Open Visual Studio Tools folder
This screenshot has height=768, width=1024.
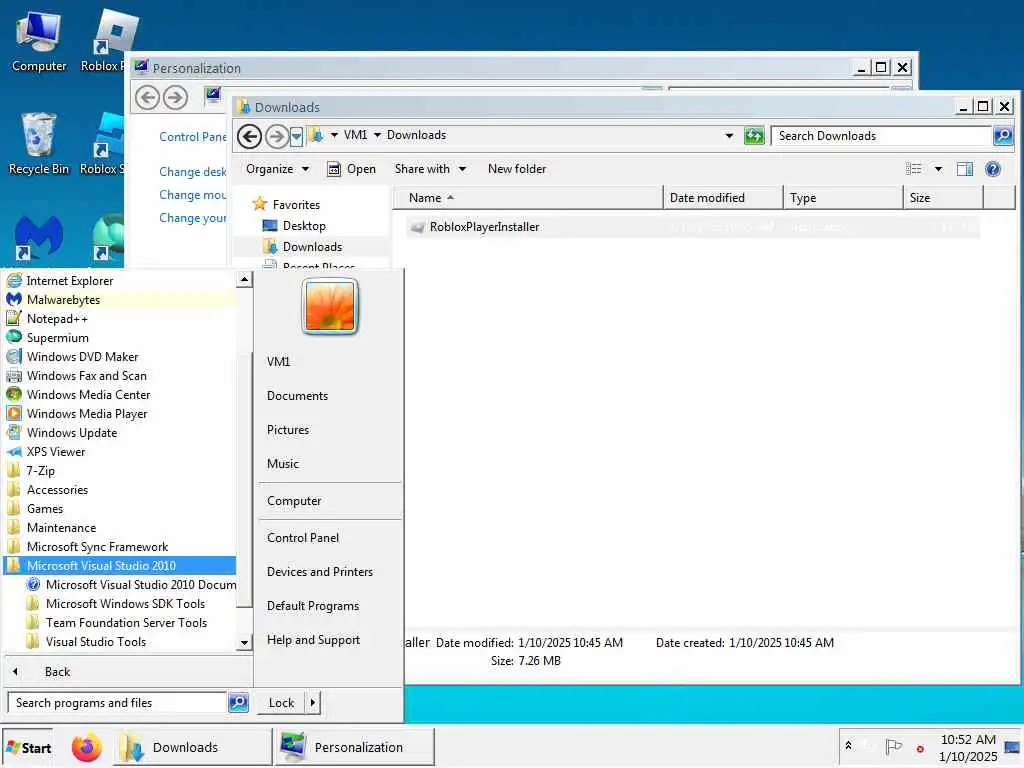(96, 642)
